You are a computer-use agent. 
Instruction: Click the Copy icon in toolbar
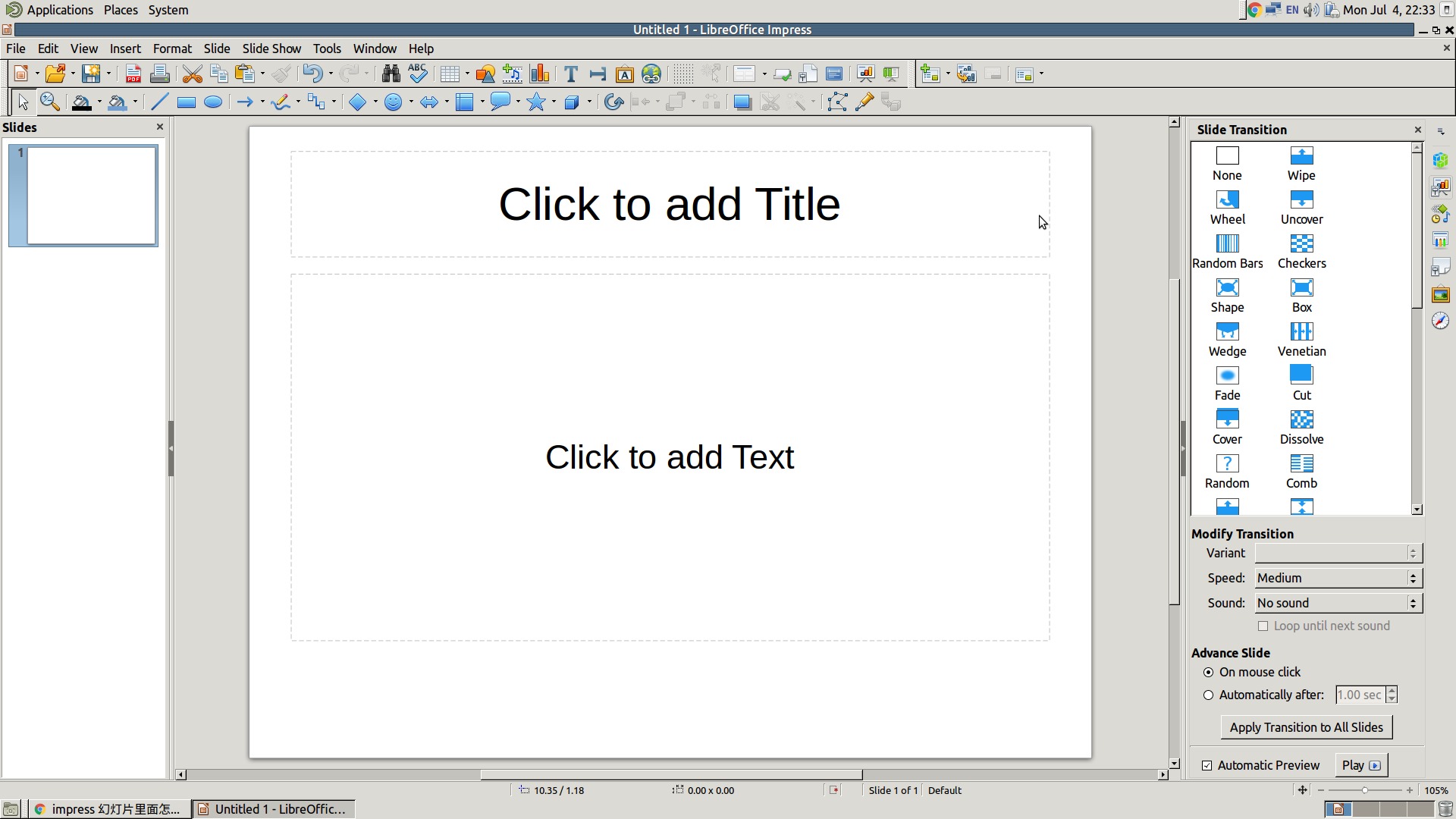pyautogui.click(x=219, y=74)
